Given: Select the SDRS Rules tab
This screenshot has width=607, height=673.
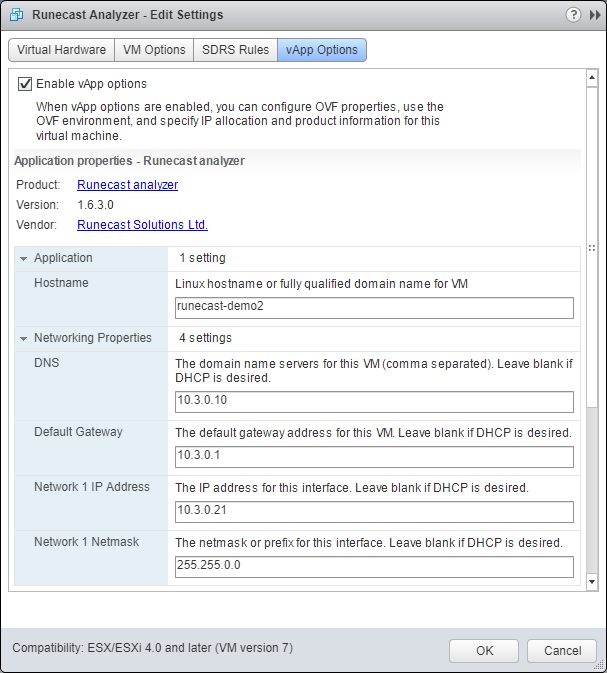Looking at the screenshot, I should (235, 50).
